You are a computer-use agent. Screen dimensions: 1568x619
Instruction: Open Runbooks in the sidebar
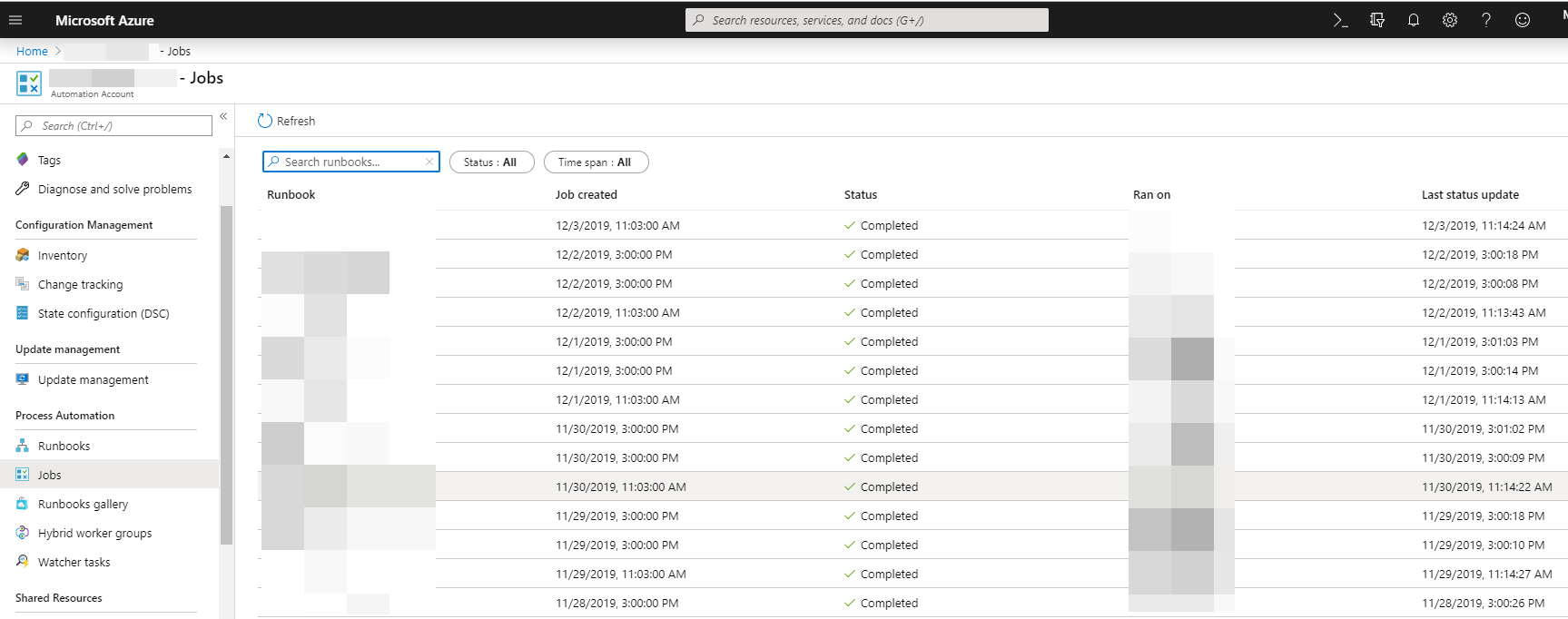[x=64, y=446]
